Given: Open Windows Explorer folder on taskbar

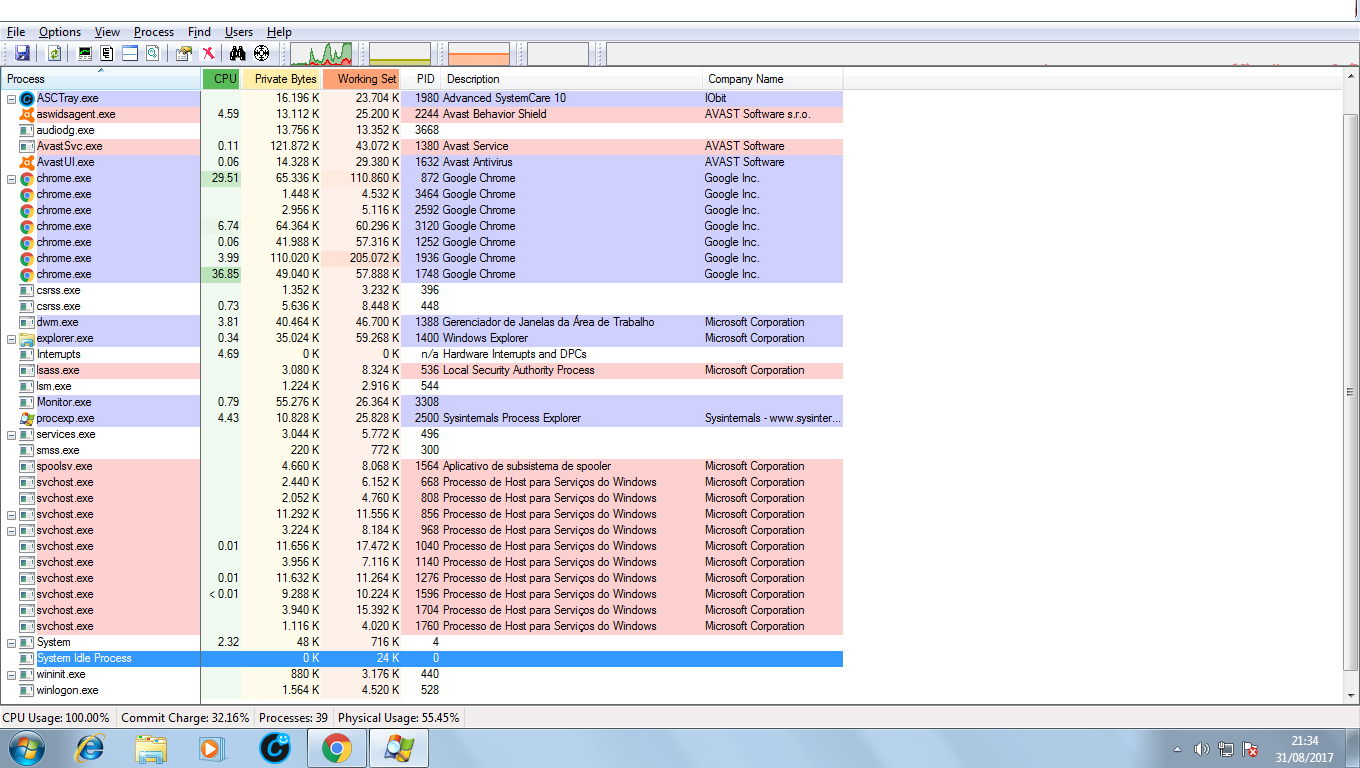Looking at the screenshot, I should pos(152,748).
